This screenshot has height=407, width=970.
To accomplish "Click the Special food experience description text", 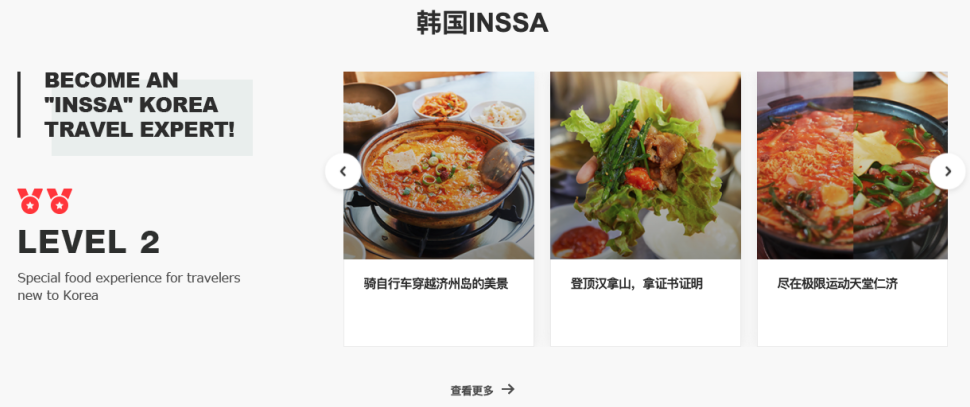I will click(129, 286).
